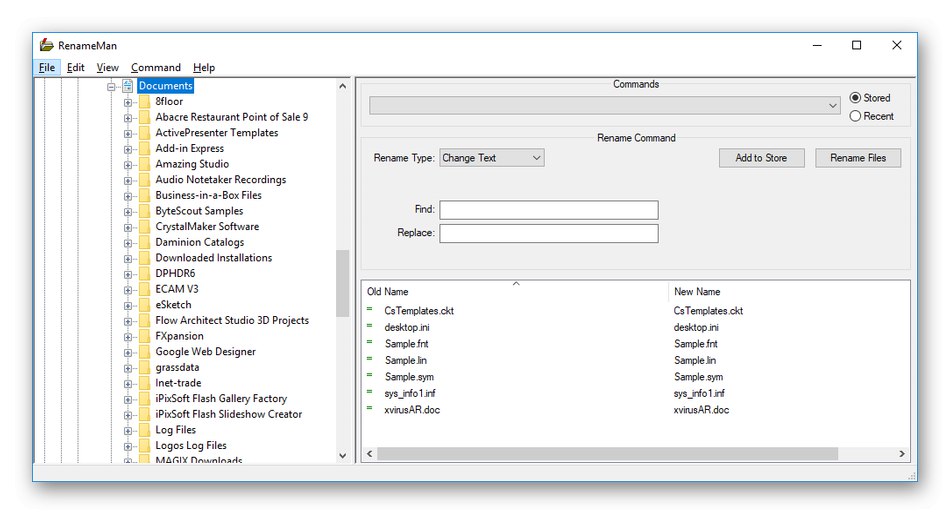Click desktop.ini in New Name column
950x514 pixels.
point(696,327)
